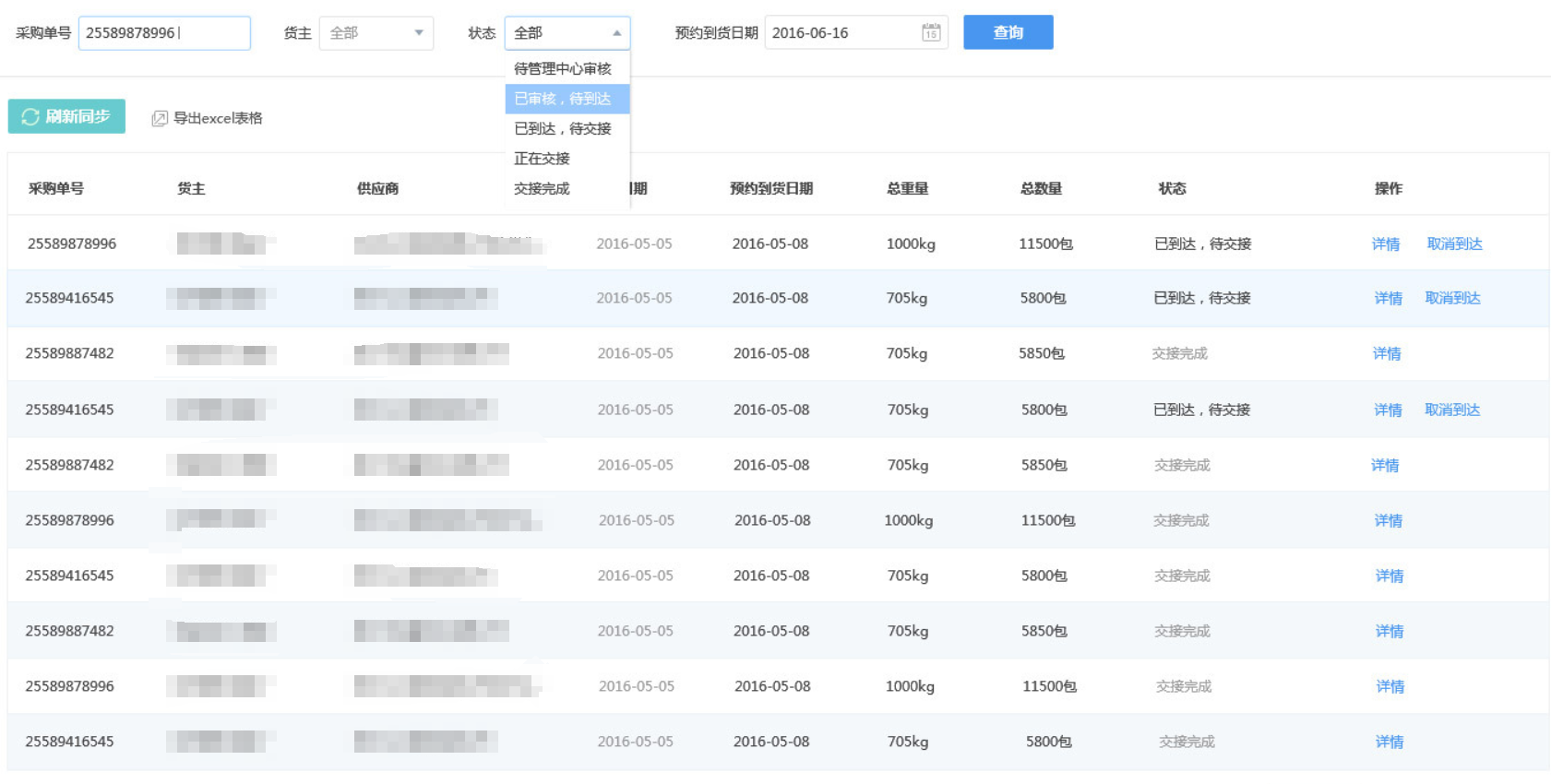
Task: Click 11500包 quantity in first row
Action: [1045, 244]
